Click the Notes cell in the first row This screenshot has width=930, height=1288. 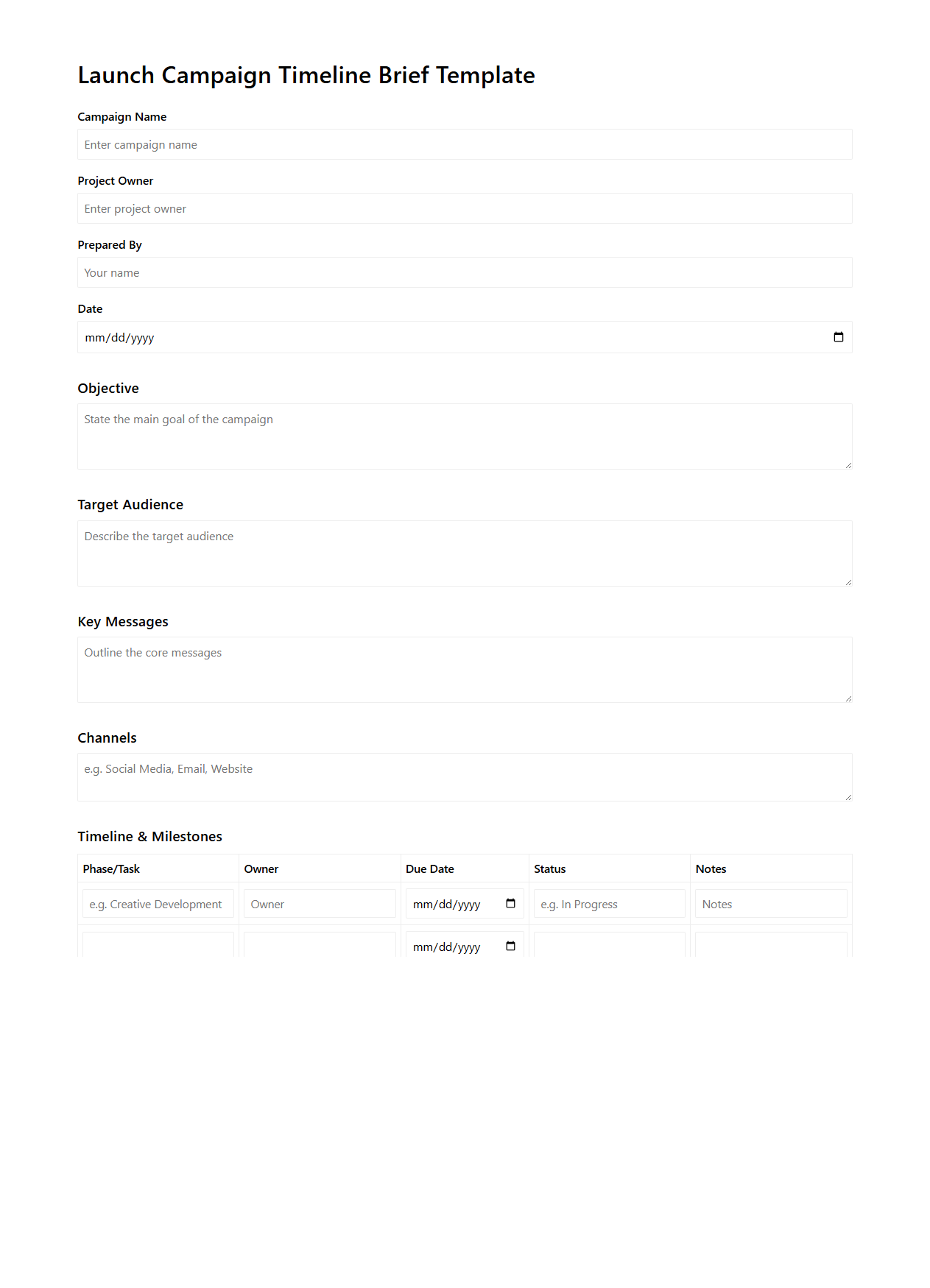coord(770,903)
